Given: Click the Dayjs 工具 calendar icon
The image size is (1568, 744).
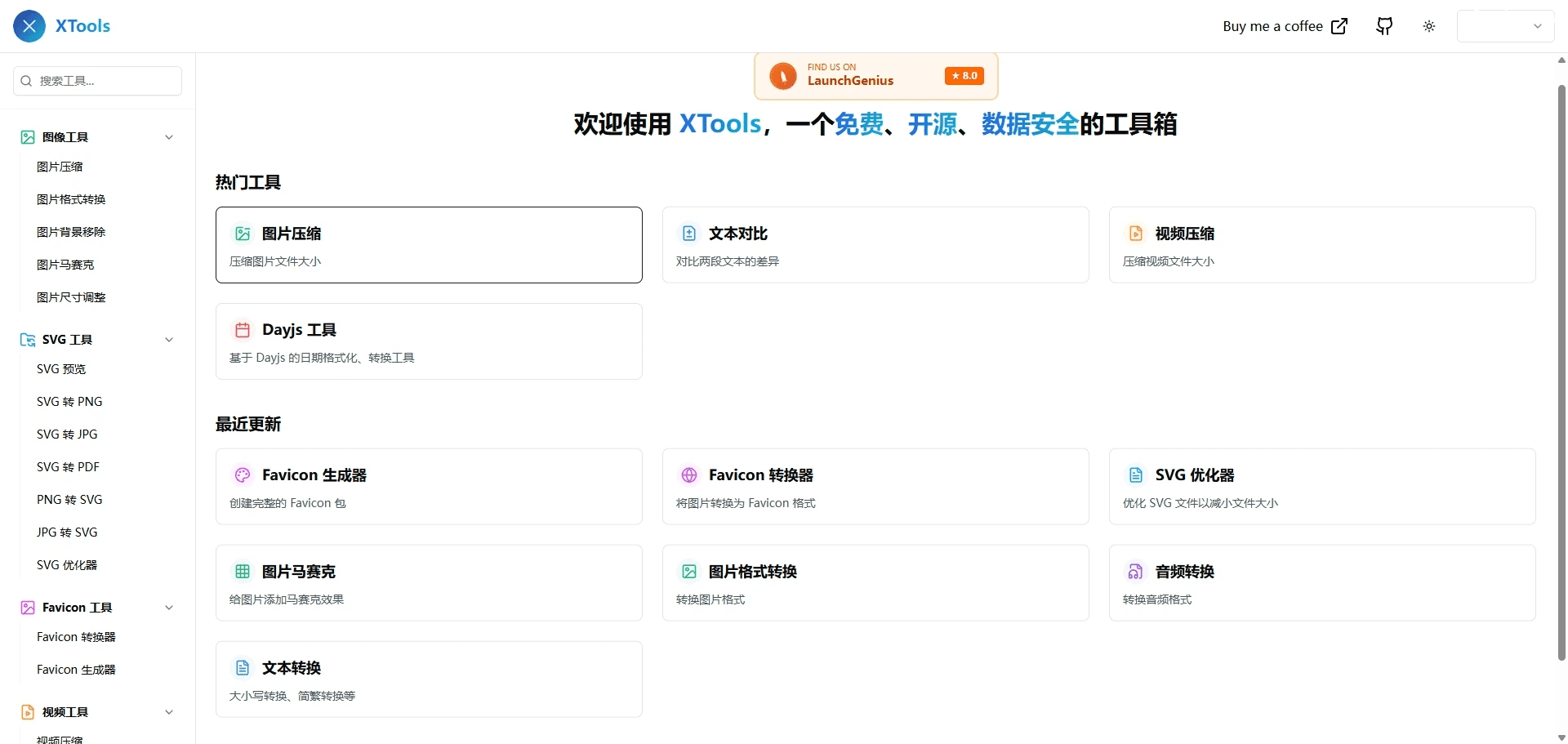Looking at the screenshot, I should [x=243, y=330].
